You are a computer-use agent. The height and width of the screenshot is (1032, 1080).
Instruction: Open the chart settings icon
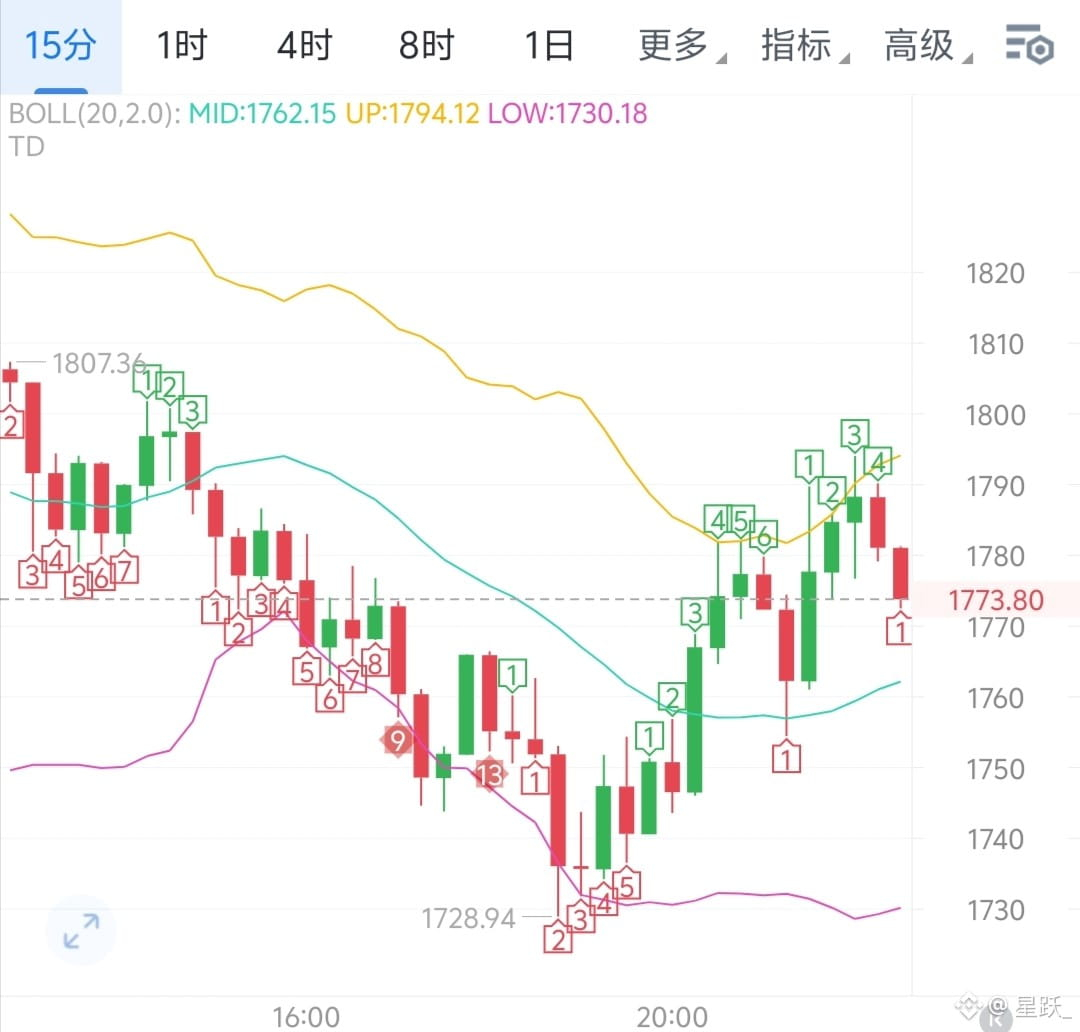click(x=1029, y=45)
